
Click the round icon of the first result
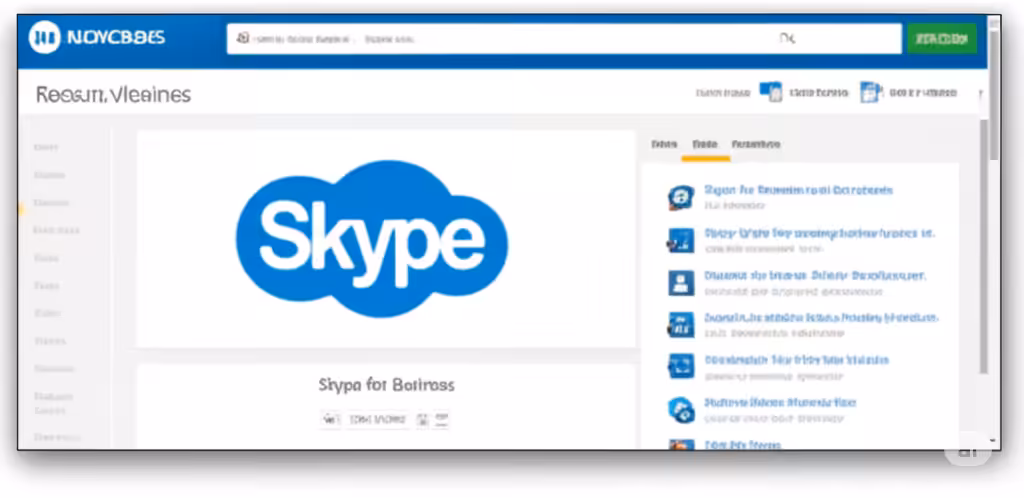(680, 197)
